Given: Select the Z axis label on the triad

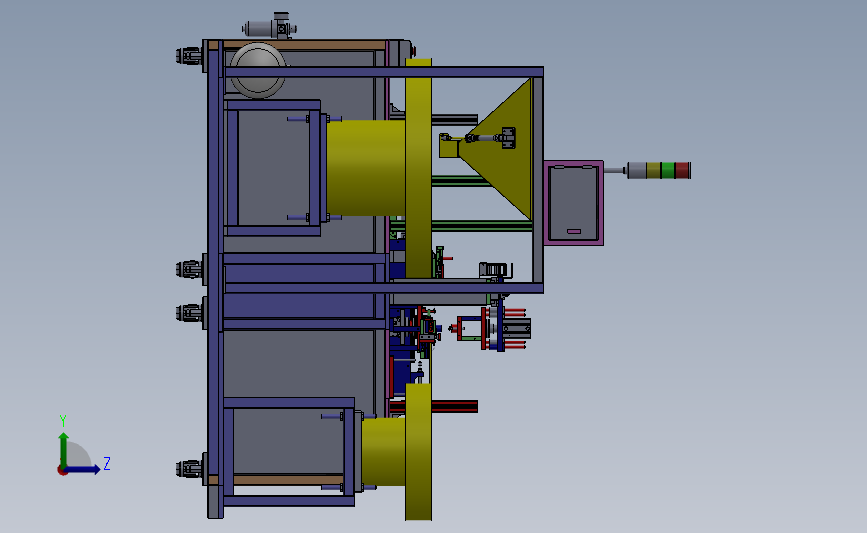Looking at the screenshot, I should (107, 463).
